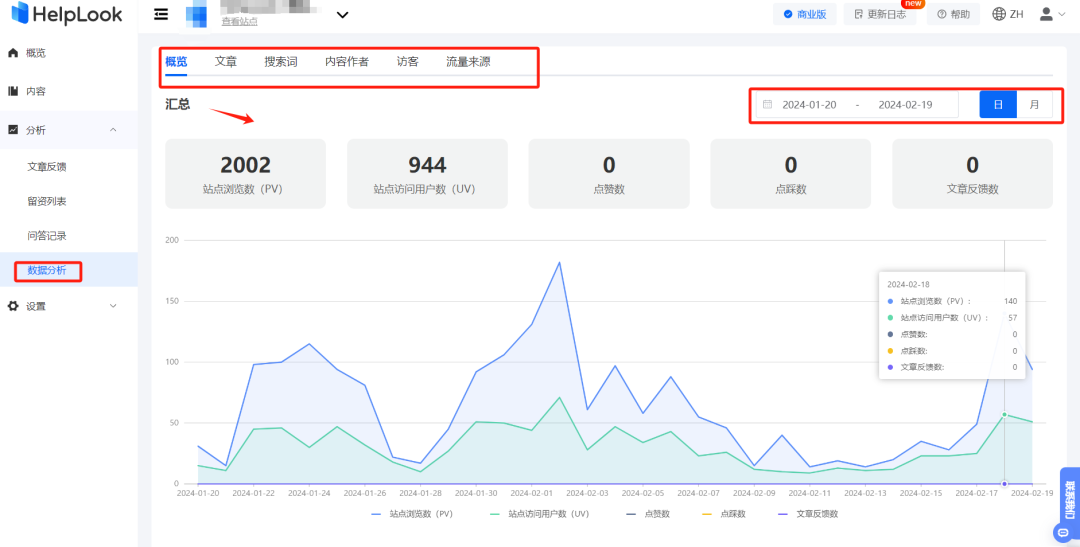
Task: Click the 帮助 button
Action: [953, 14]
